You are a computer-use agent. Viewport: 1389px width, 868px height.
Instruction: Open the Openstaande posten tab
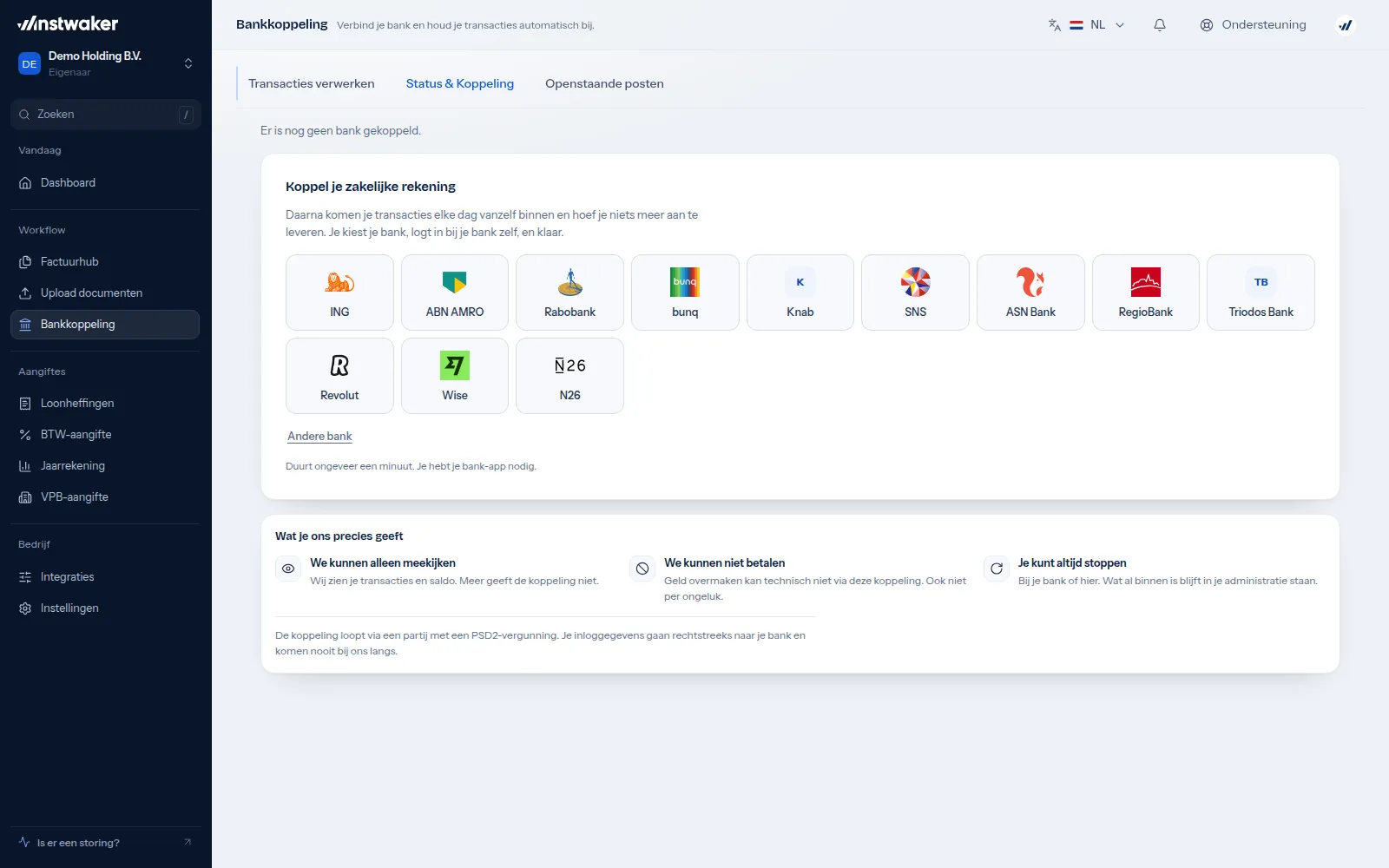pyautogui.click(x=604, y=83)
